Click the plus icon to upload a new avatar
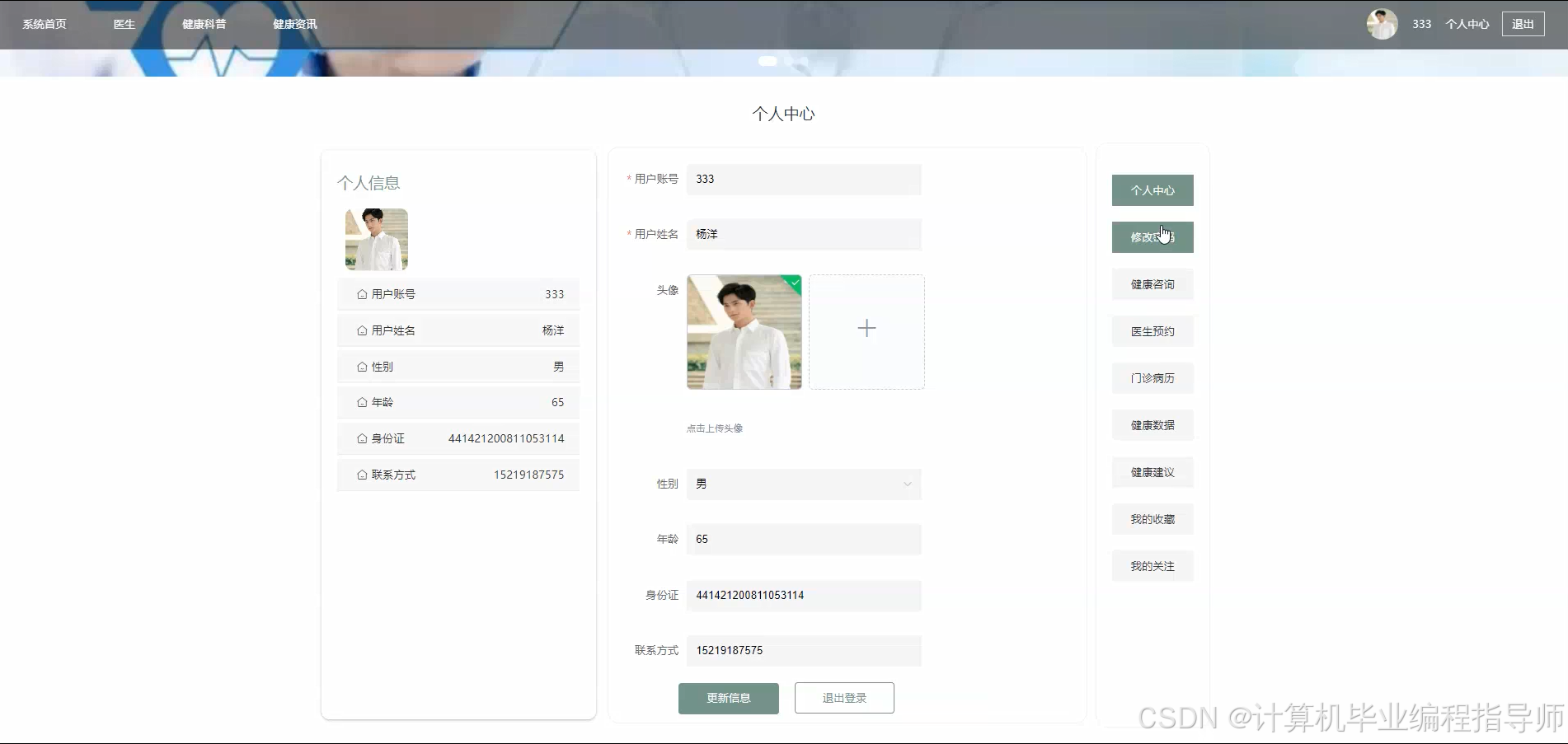 (x=866, y=329)
